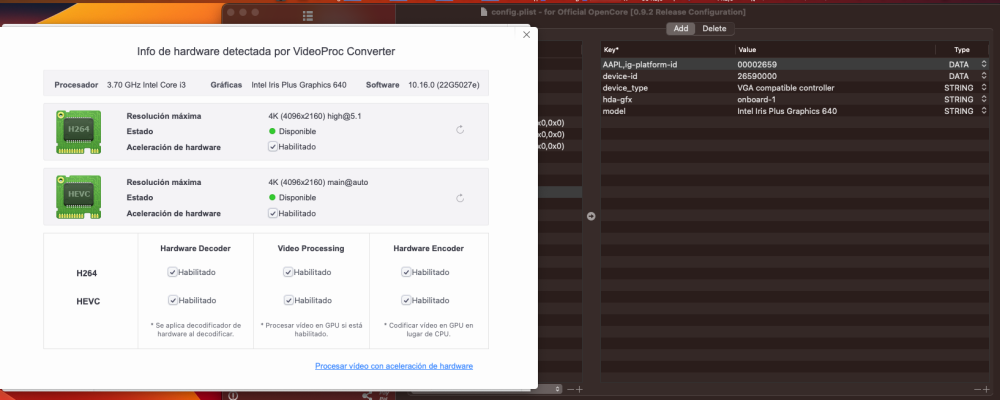The image size is (1000, 400).
Task: Select the value 00002659
Action: coord(757,64)
